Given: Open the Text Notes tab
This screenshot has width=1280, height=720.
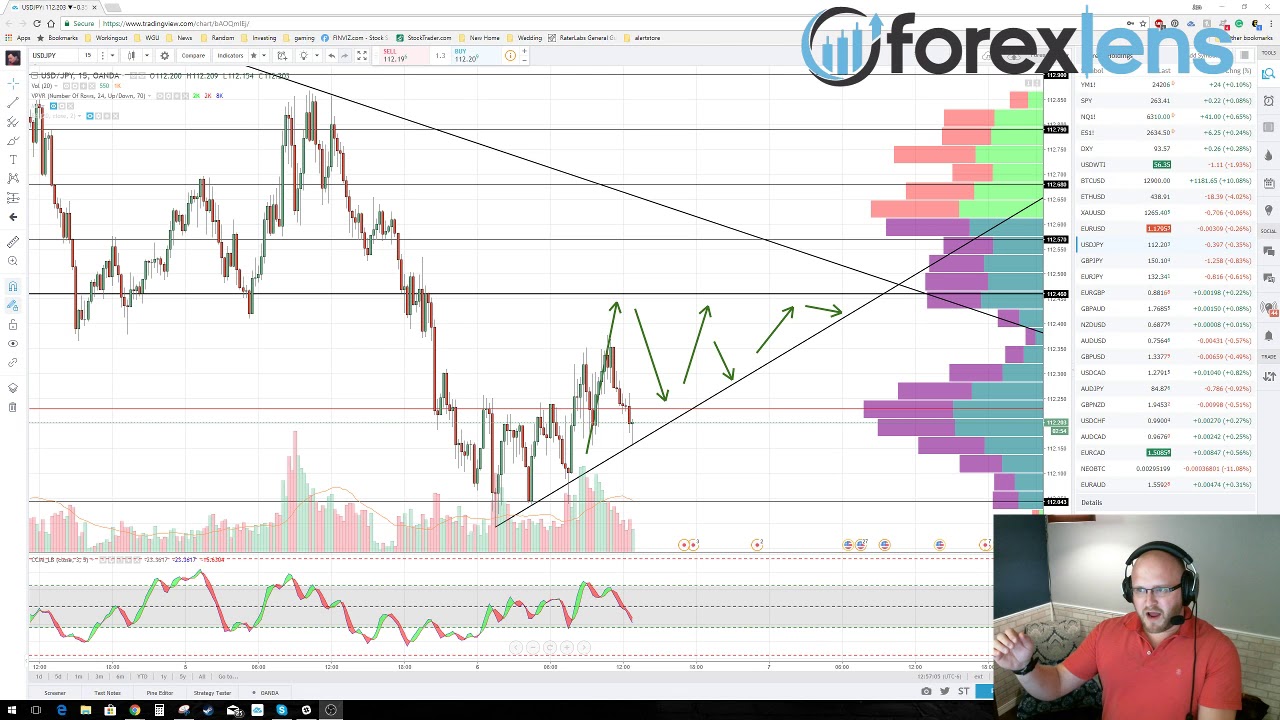Looking at the screenshot, I should 107,693.
